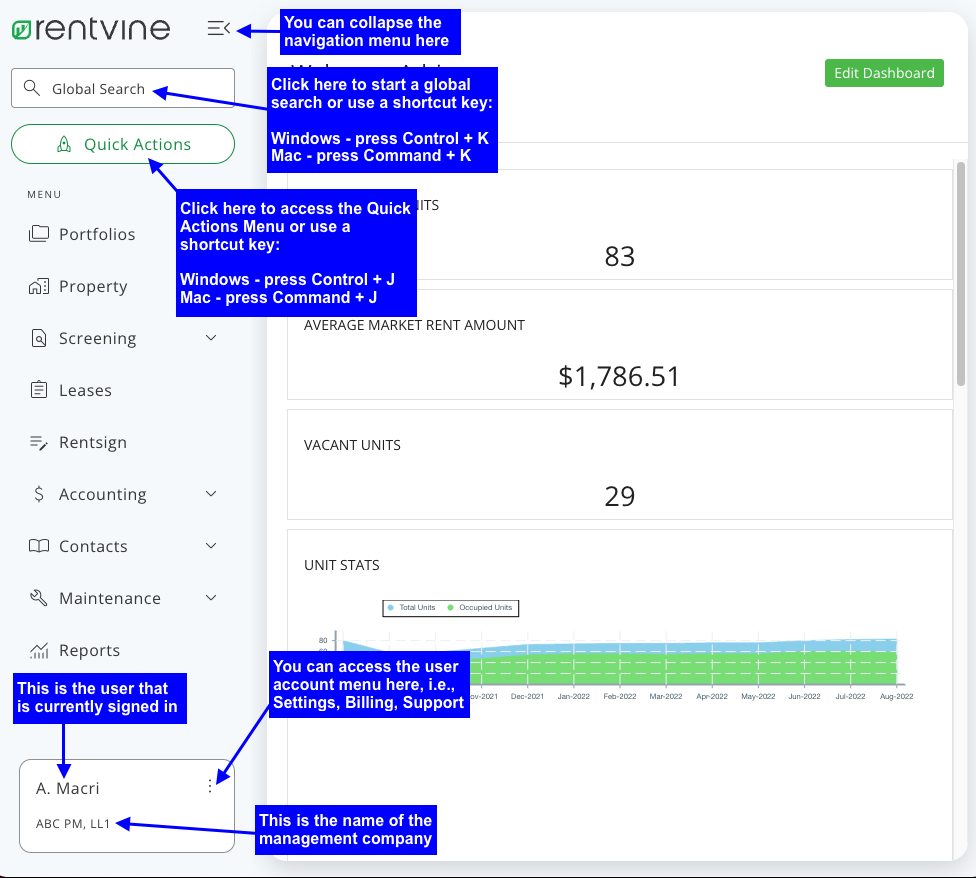This screenshot has width=976, height=878.
Task: Click the AVERAGE MARKET RENT AMOUNT heading
Action: pos(414,325)
